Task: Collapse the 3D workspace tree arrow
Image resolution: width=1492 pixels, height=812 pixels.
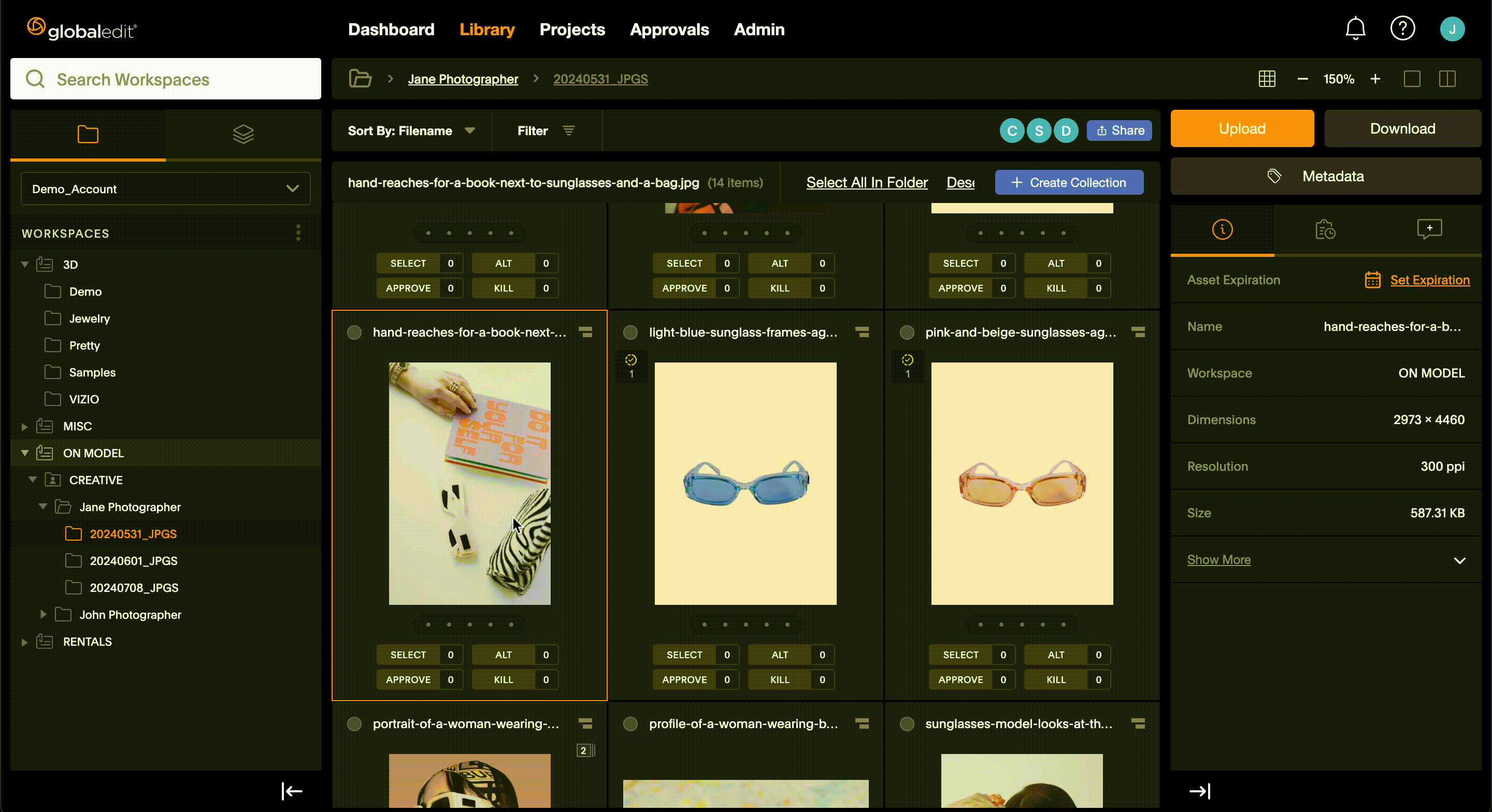Action: pyautogui.click(x=24, y=264)
